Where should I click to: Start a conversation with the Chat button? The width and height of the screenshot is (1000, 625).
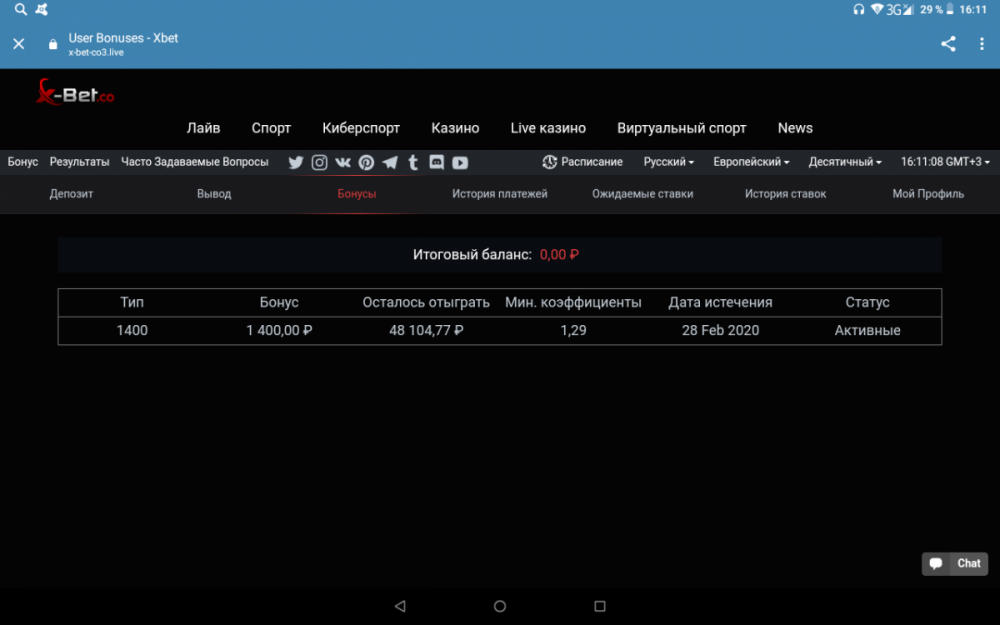coord(954,563)
